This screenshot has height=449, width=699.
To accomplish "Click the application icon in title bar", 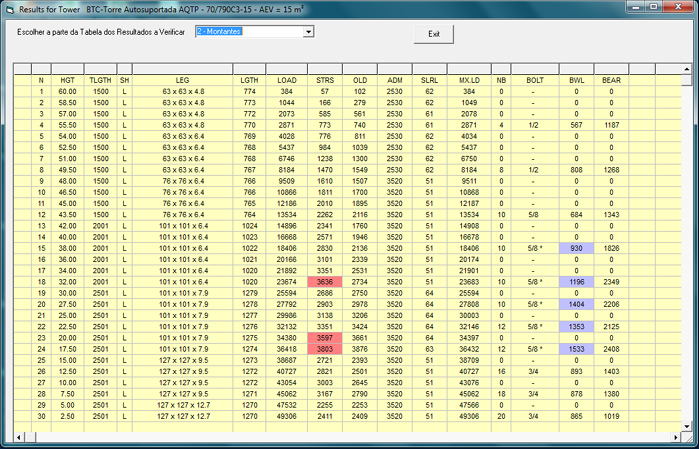I will (x=10, y=7).
